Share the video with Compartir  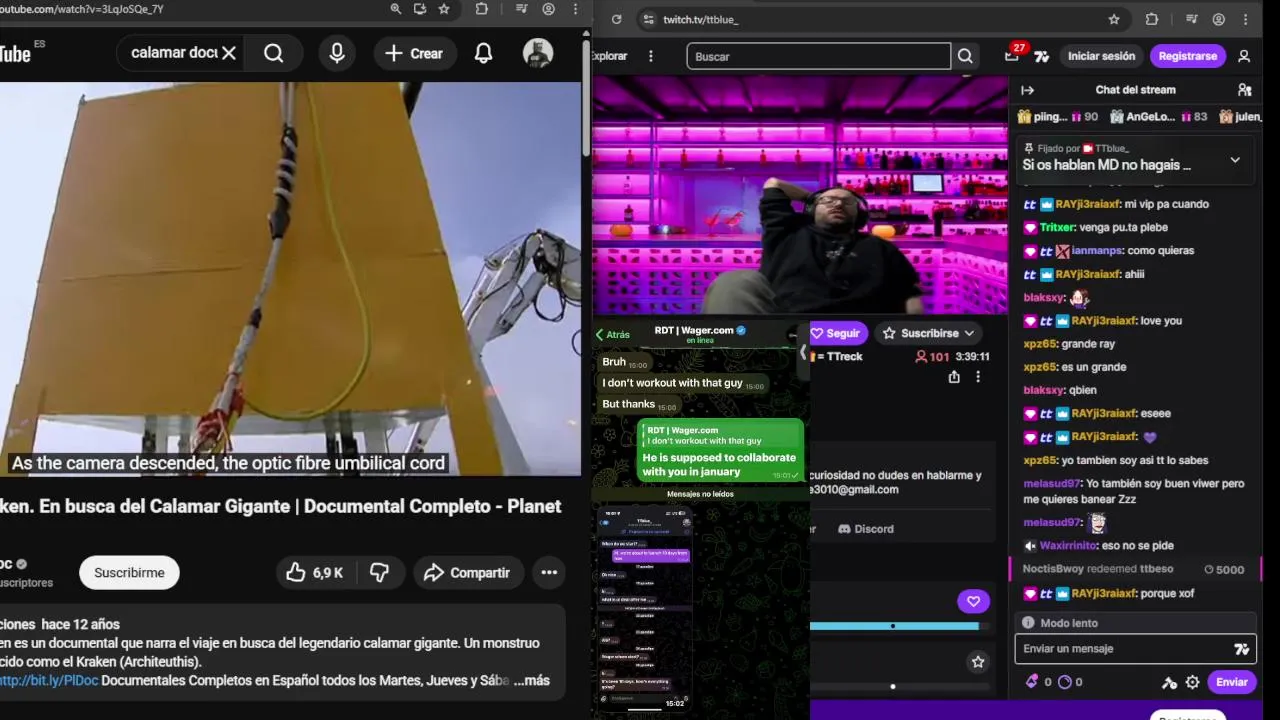point(466,573)
